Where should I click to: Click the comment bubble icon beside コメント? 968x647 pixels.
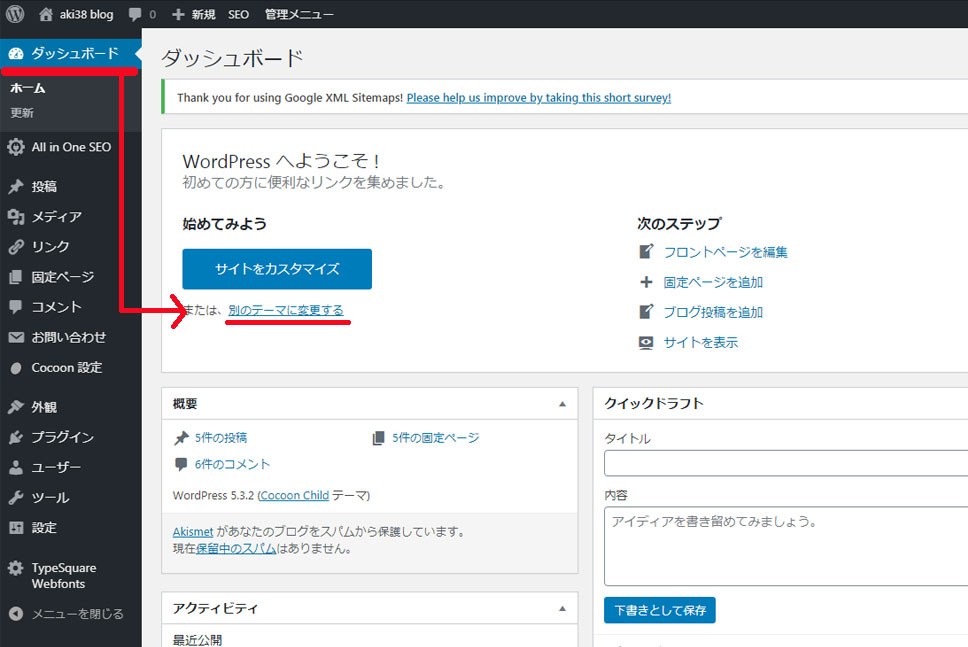[x=16, y=307]
